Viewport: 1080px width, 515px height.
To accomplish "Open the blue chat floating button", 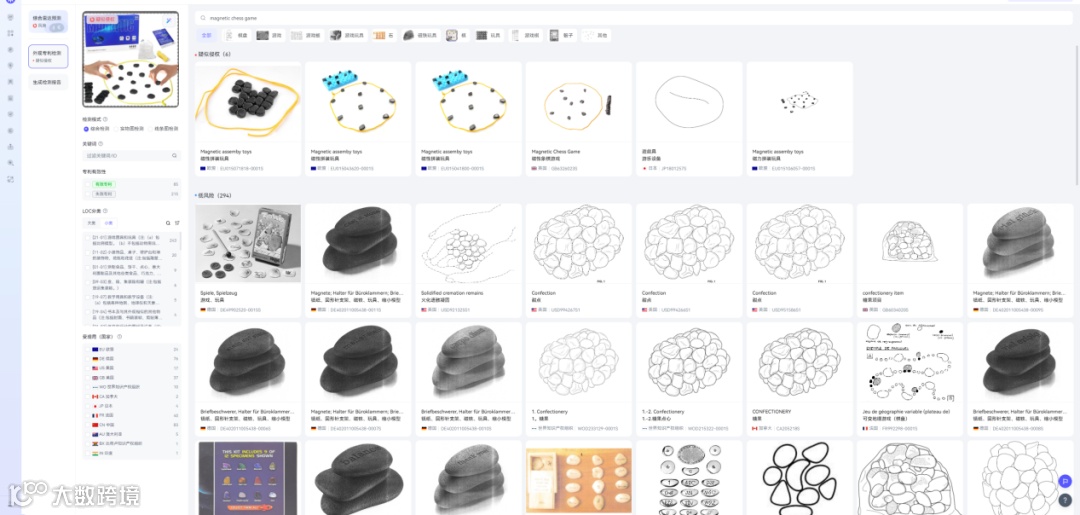I will tap(1066, 481).
